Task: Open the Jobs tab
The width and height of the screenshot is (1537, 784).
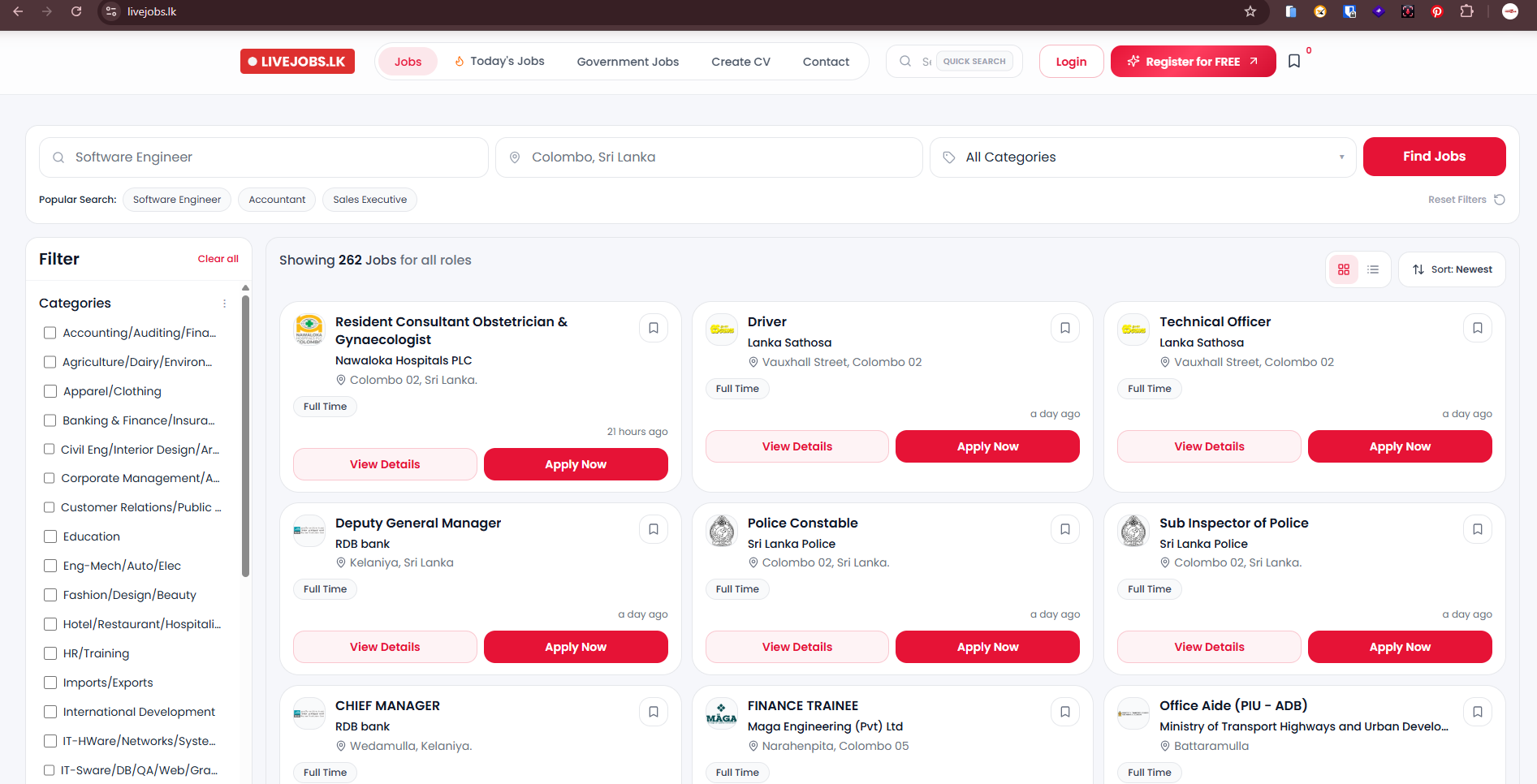Action: click(x=408, y=62)
